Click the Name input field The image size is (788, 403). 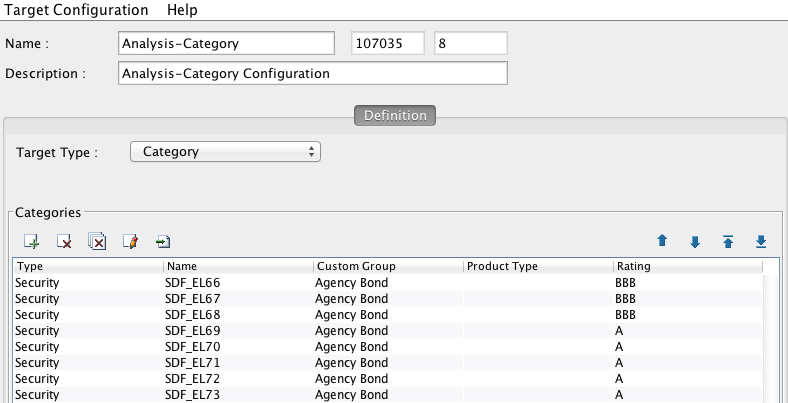pos(227,43)
